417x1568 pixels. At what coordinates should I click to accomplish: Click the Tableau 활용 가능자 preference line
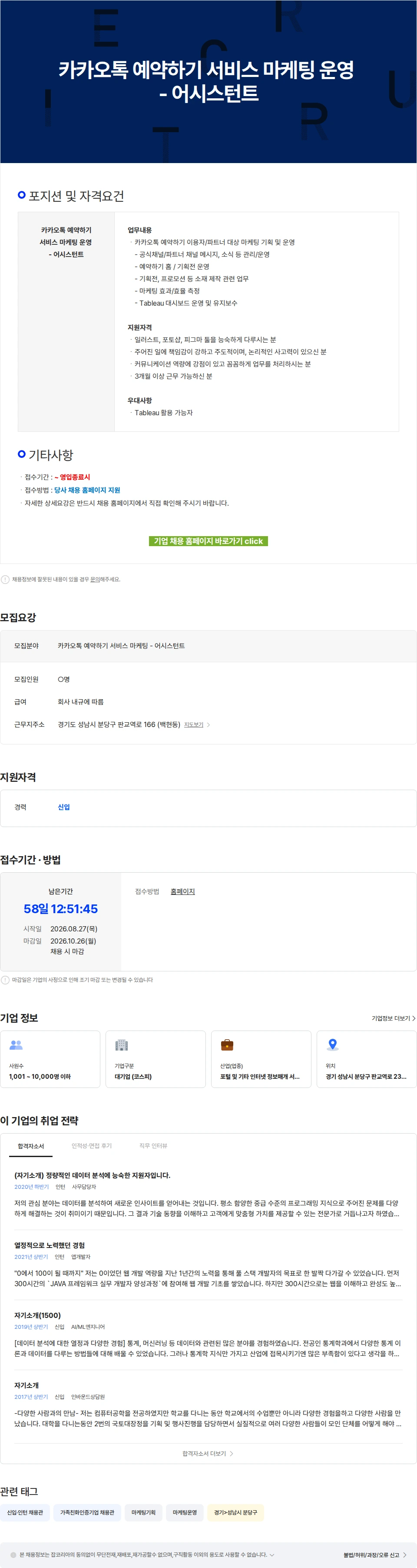pos(163,413)
